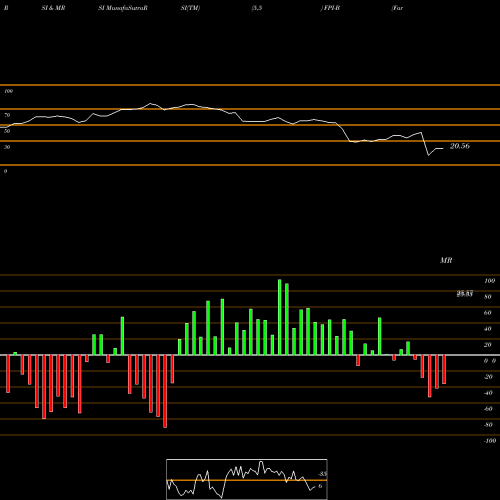500x500 pixels.
Task: Click the 'FPI-B' ticker symbol in header
Action: [332, 8]
